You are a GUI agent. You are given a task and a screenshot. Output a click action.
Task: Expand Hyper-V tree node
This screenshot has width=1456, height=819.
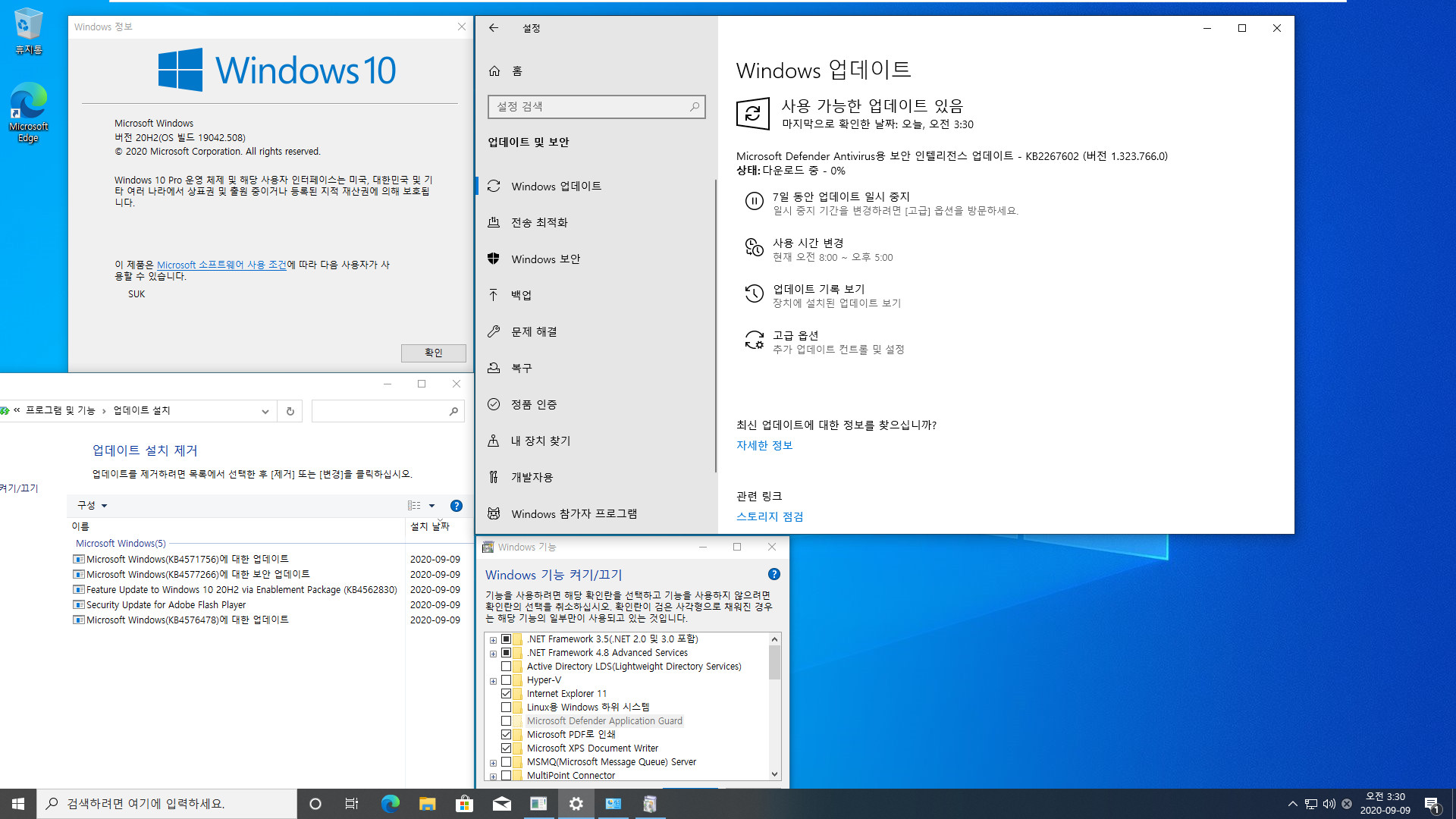tap(493, 681)
